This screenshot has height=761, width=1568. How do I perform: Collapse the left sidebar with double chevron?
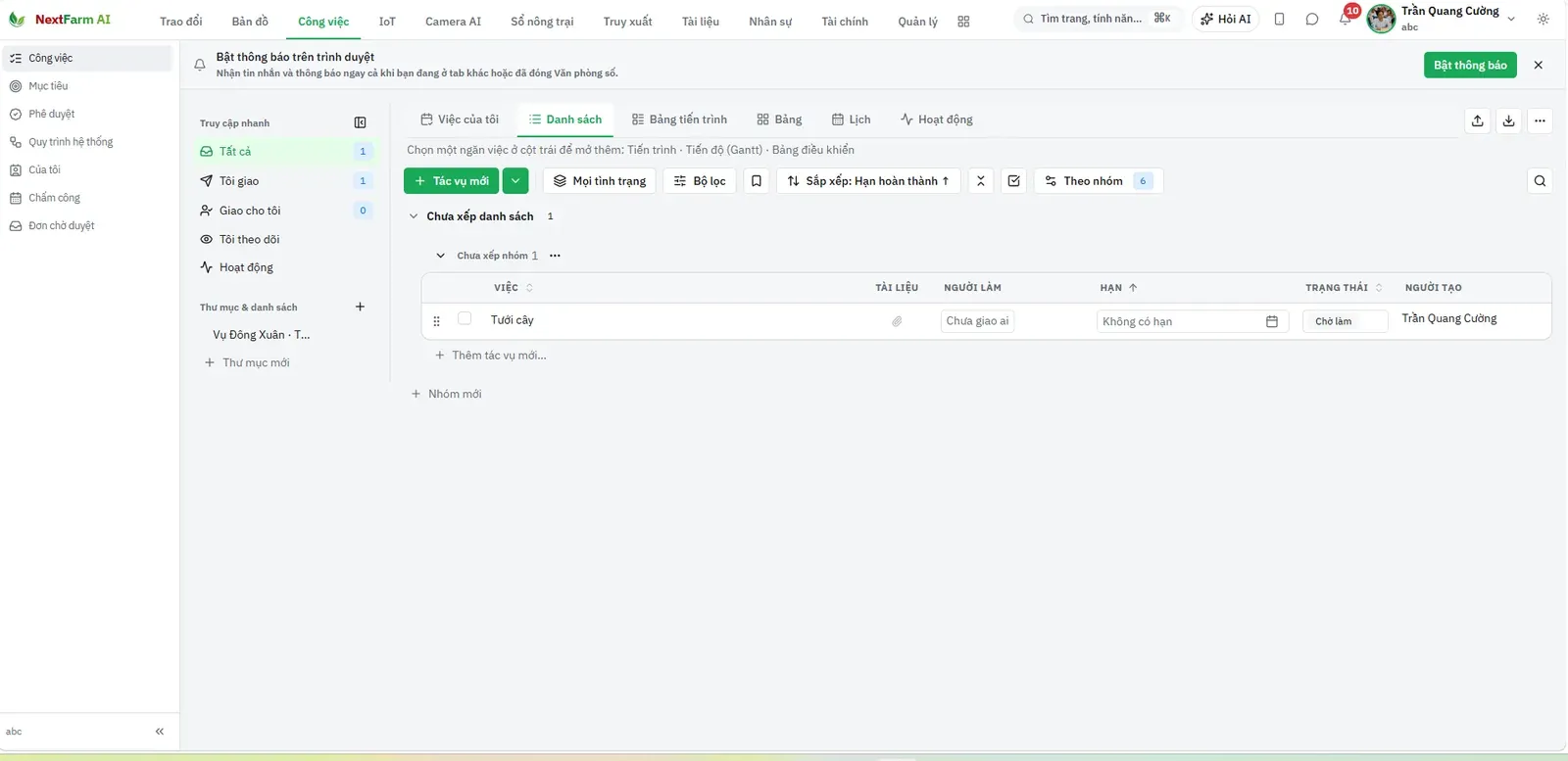pyautogui.click(x=160, y=731)
